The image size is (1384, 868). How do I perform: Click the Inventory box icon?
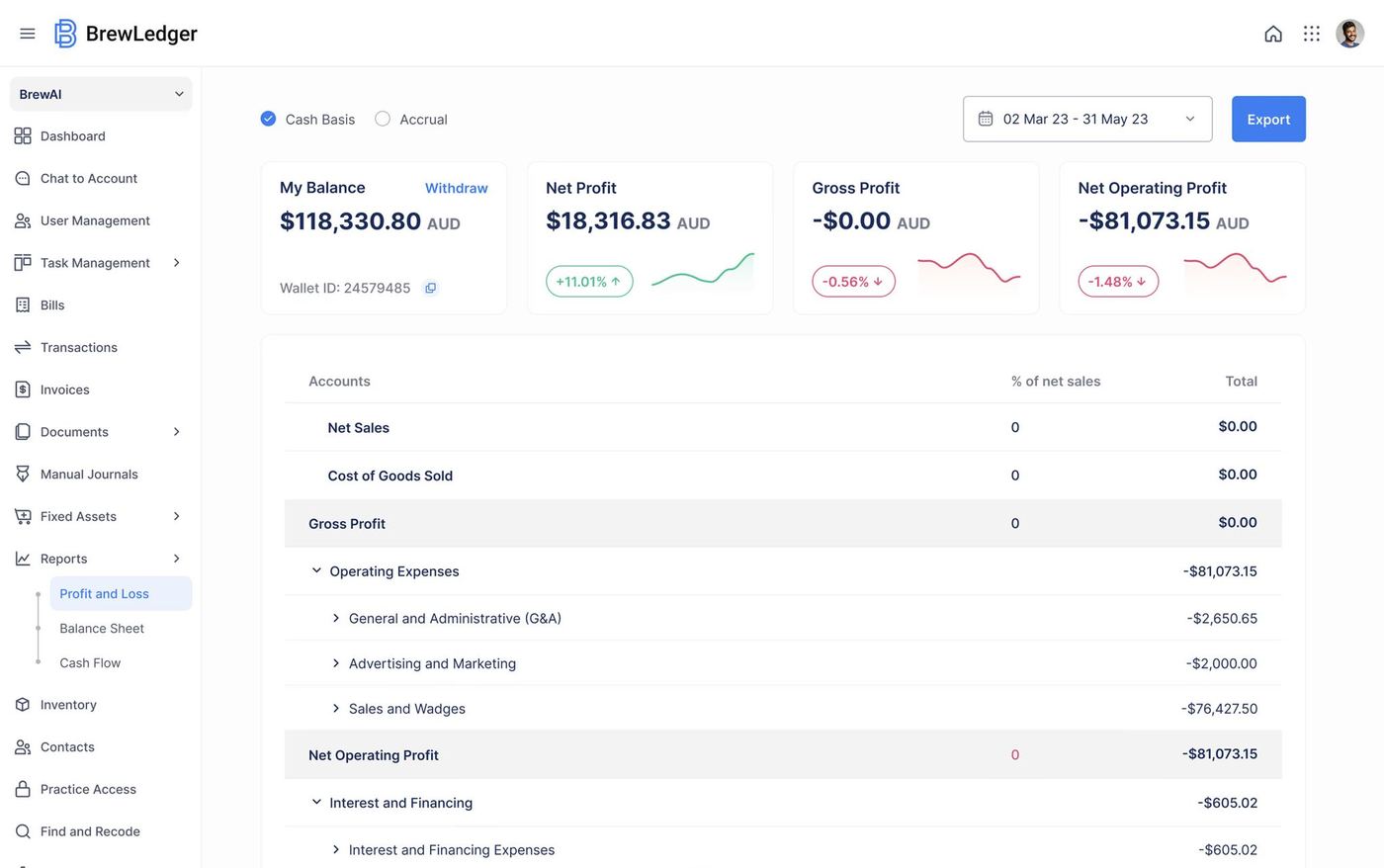point(23,705)
